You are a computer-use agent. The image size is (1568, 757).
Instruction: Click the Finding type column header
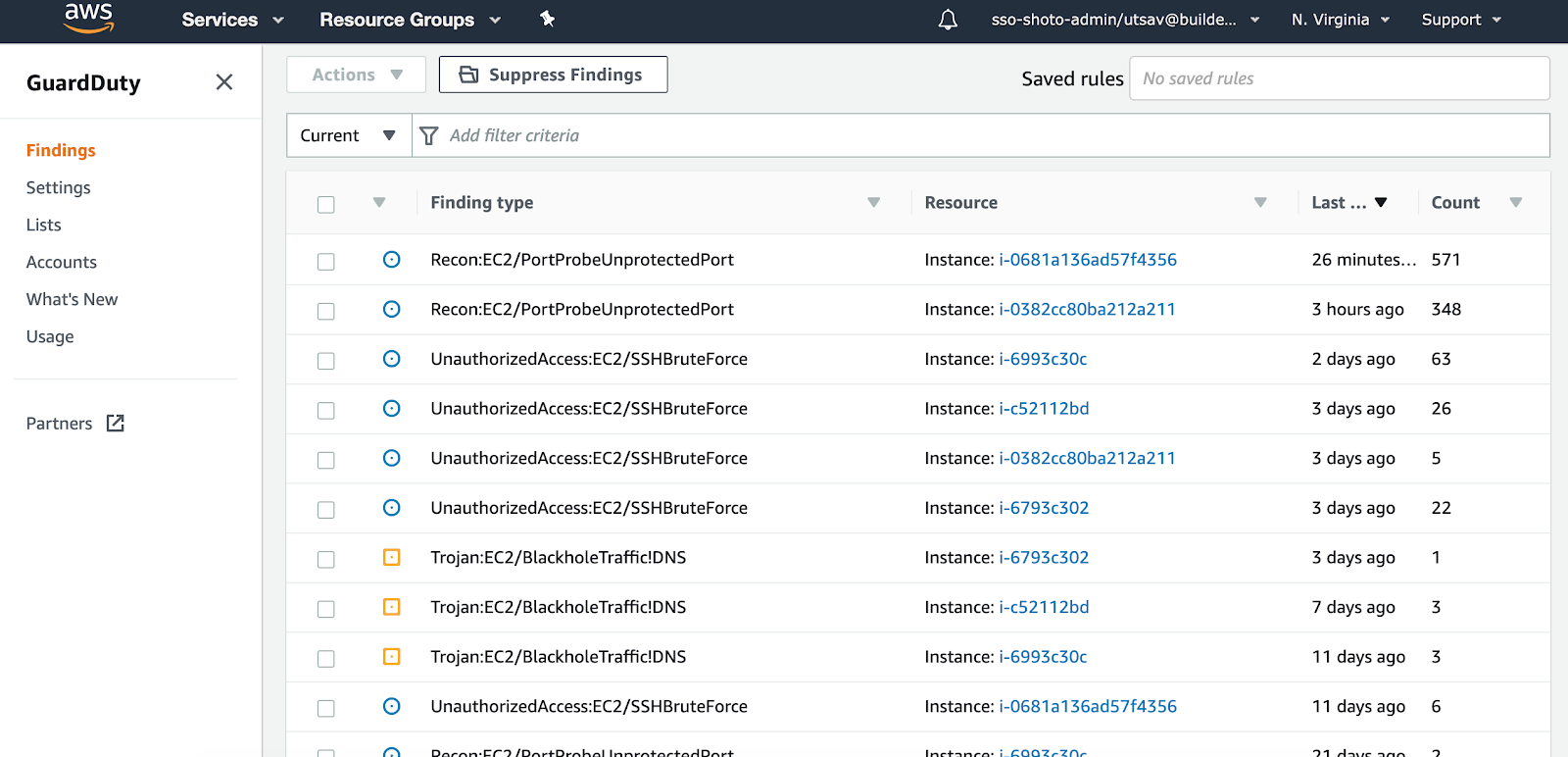pyautogui.click(x=482, y=203)
